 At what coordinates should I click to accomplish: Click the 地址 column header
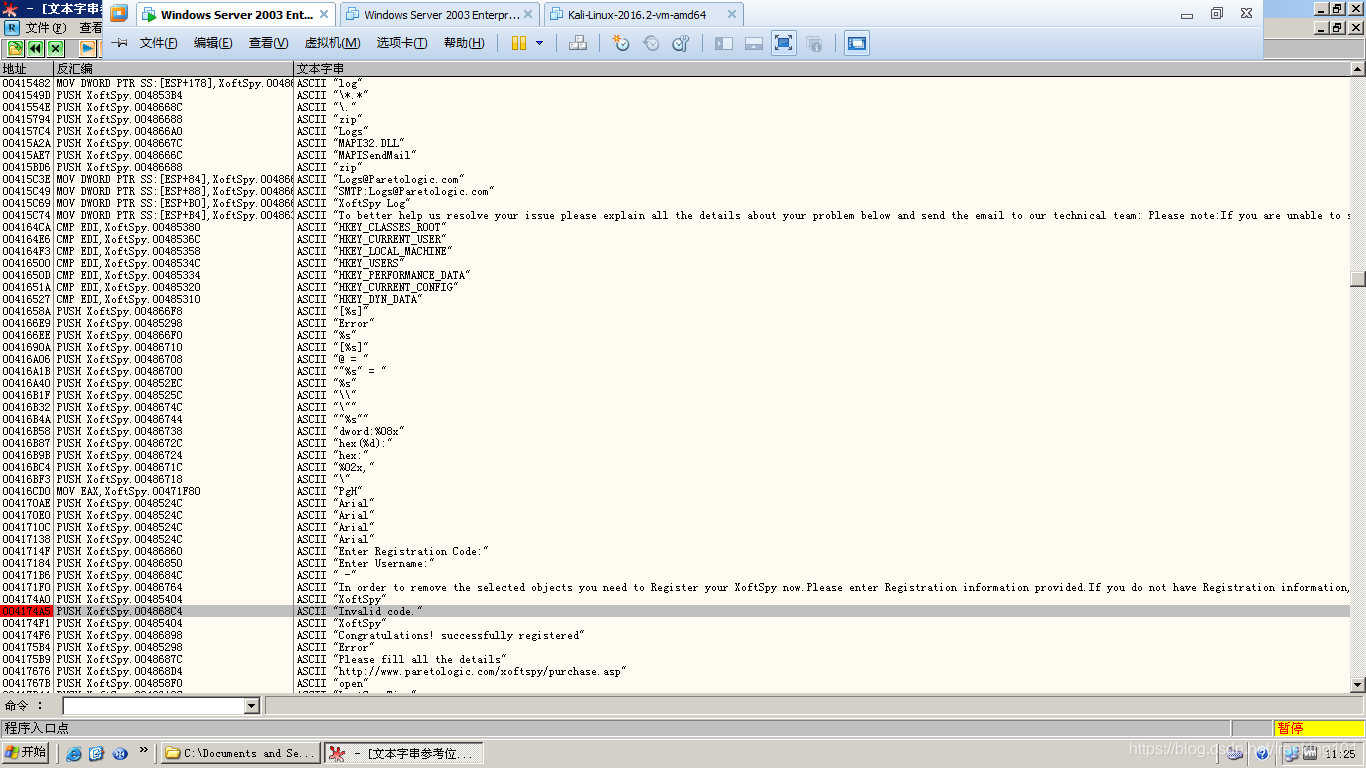click(x=27, y=69)
